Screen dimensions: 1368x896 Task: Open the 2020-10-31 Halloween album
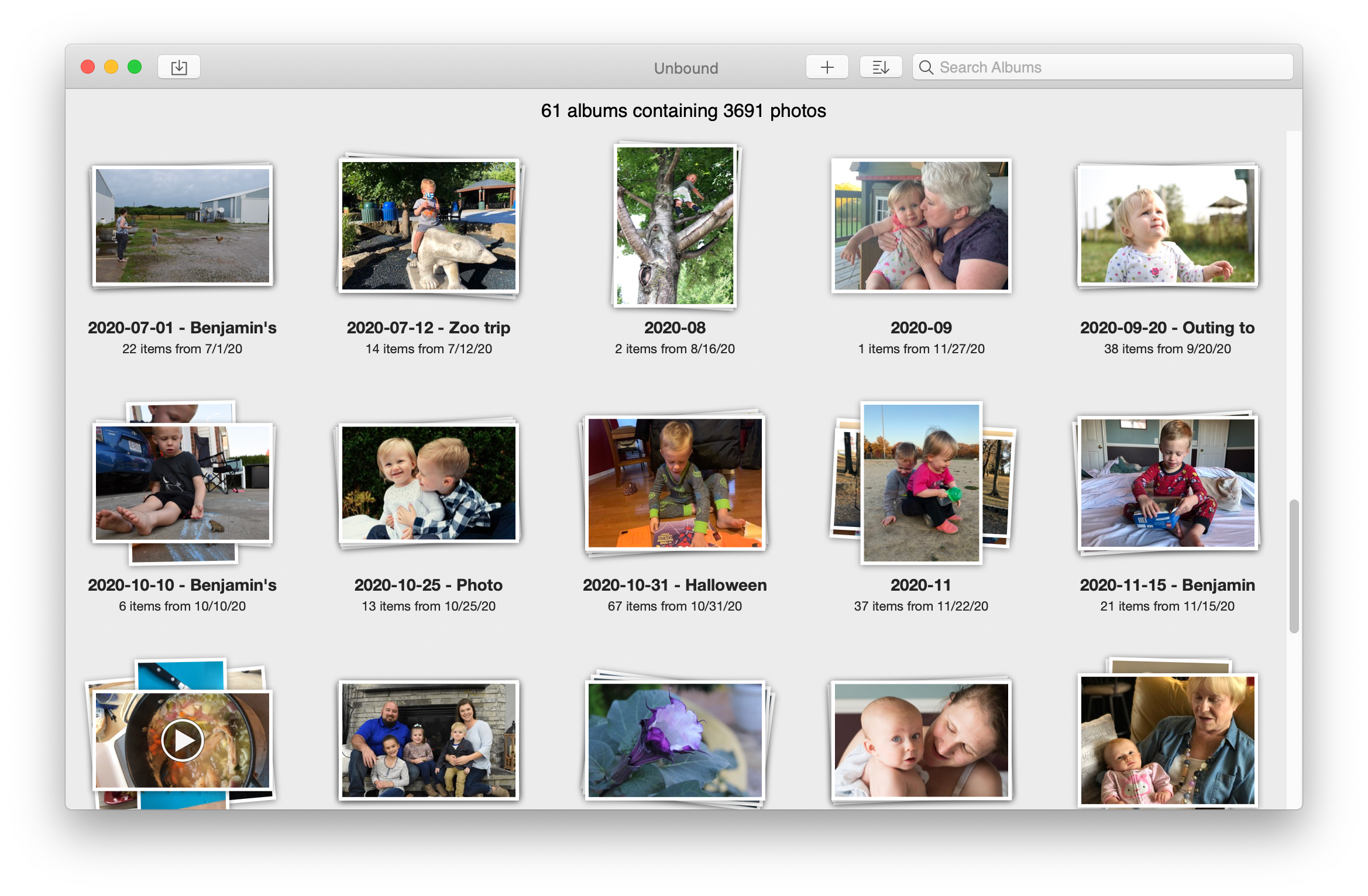click(675, 483)
